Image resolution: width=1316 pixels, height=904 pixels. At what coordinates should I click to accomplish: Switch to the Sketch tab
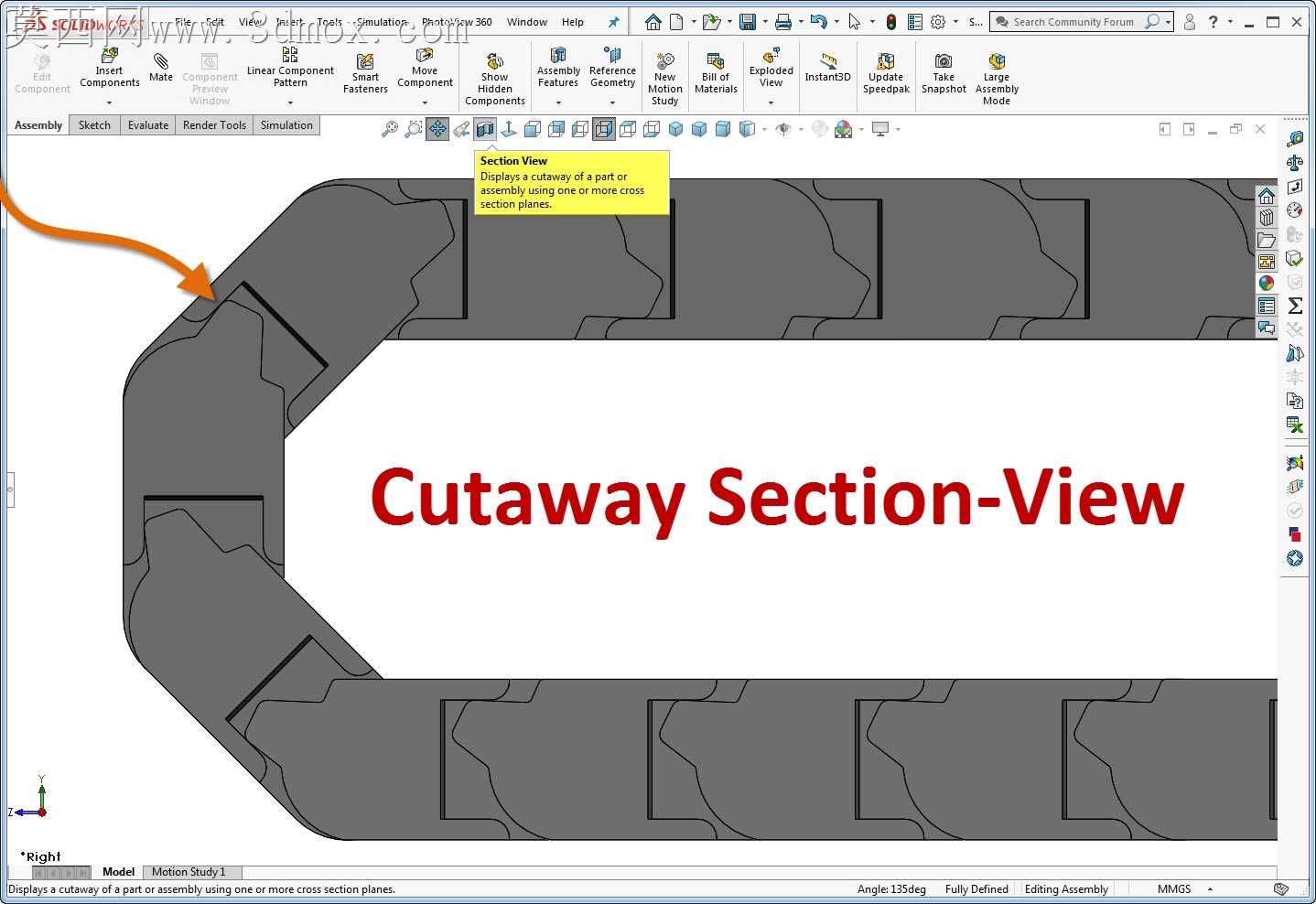[94, 125]
